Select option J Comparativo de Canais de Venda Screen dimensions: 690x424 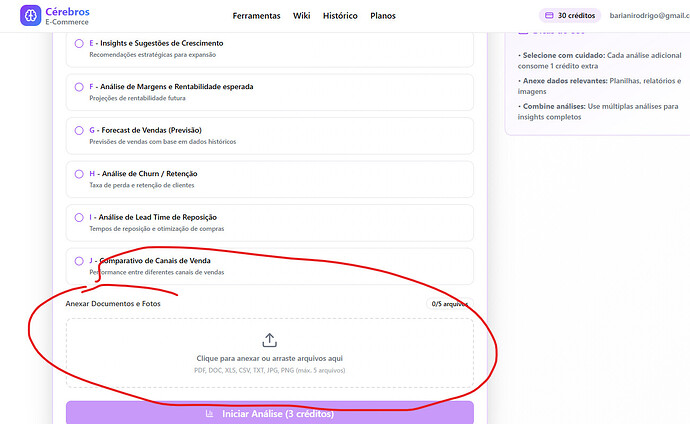(269, 266)
